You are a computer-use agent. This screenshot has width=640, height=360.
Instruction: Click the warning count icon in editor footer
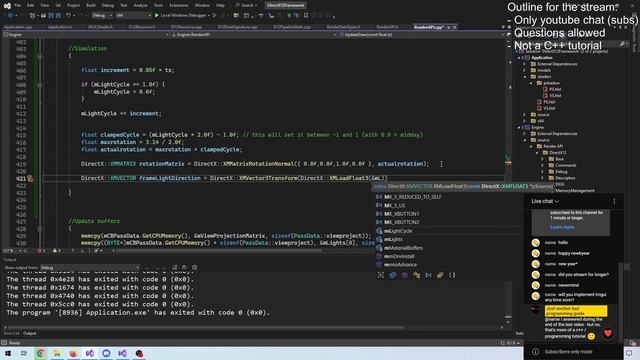(56, 251)
